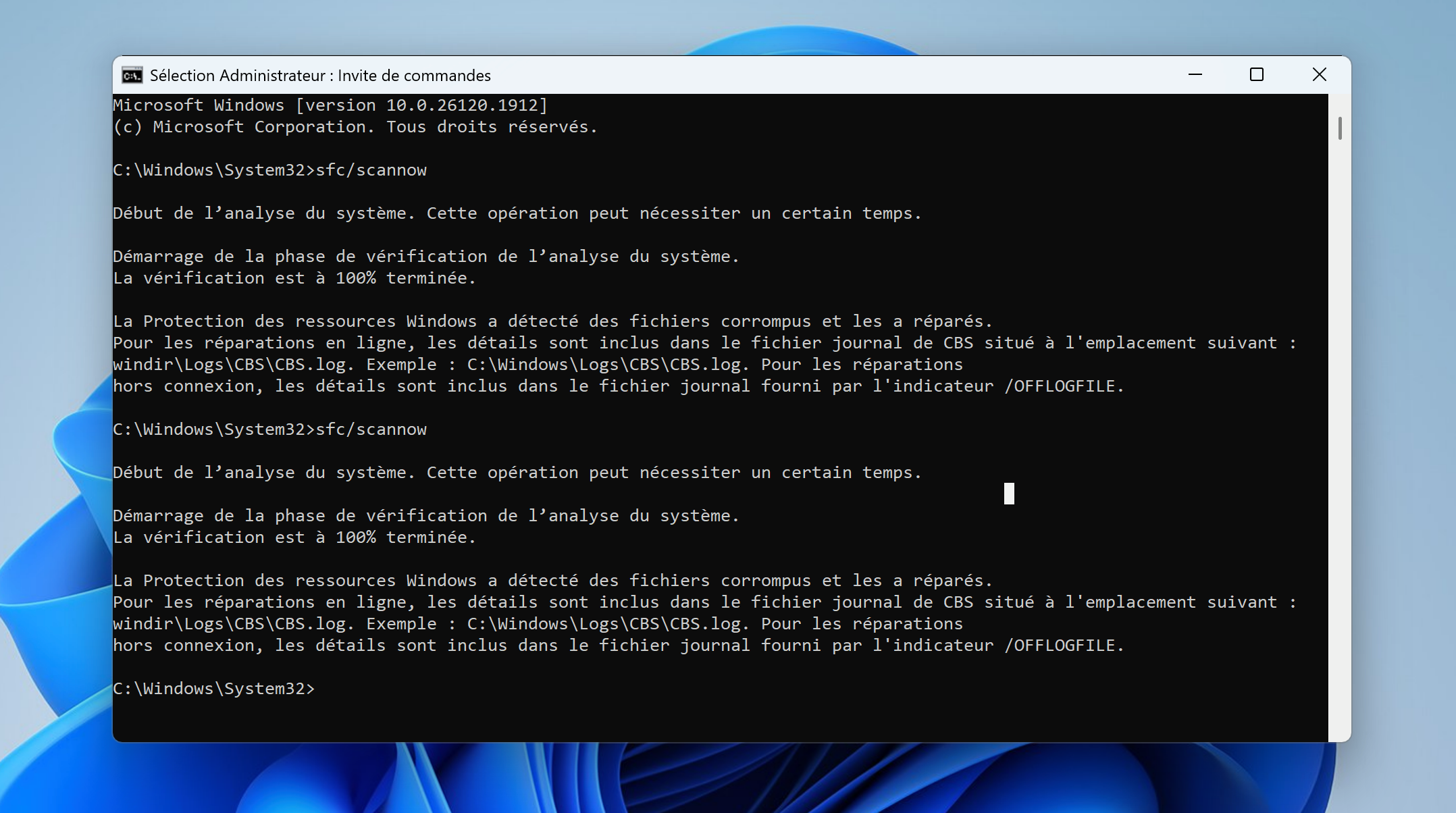The height and width of the screenshot is (813, 1456).
Task: Click the first "Début de l'analyse" line
Action: tap(517, 213)
